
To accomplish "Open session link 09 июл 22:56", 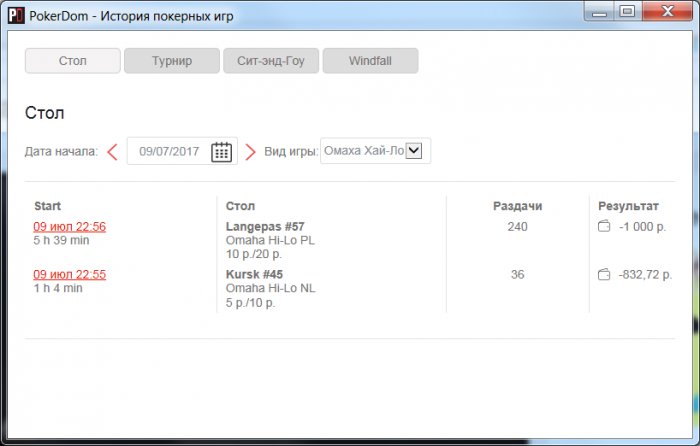I will 70,226.
